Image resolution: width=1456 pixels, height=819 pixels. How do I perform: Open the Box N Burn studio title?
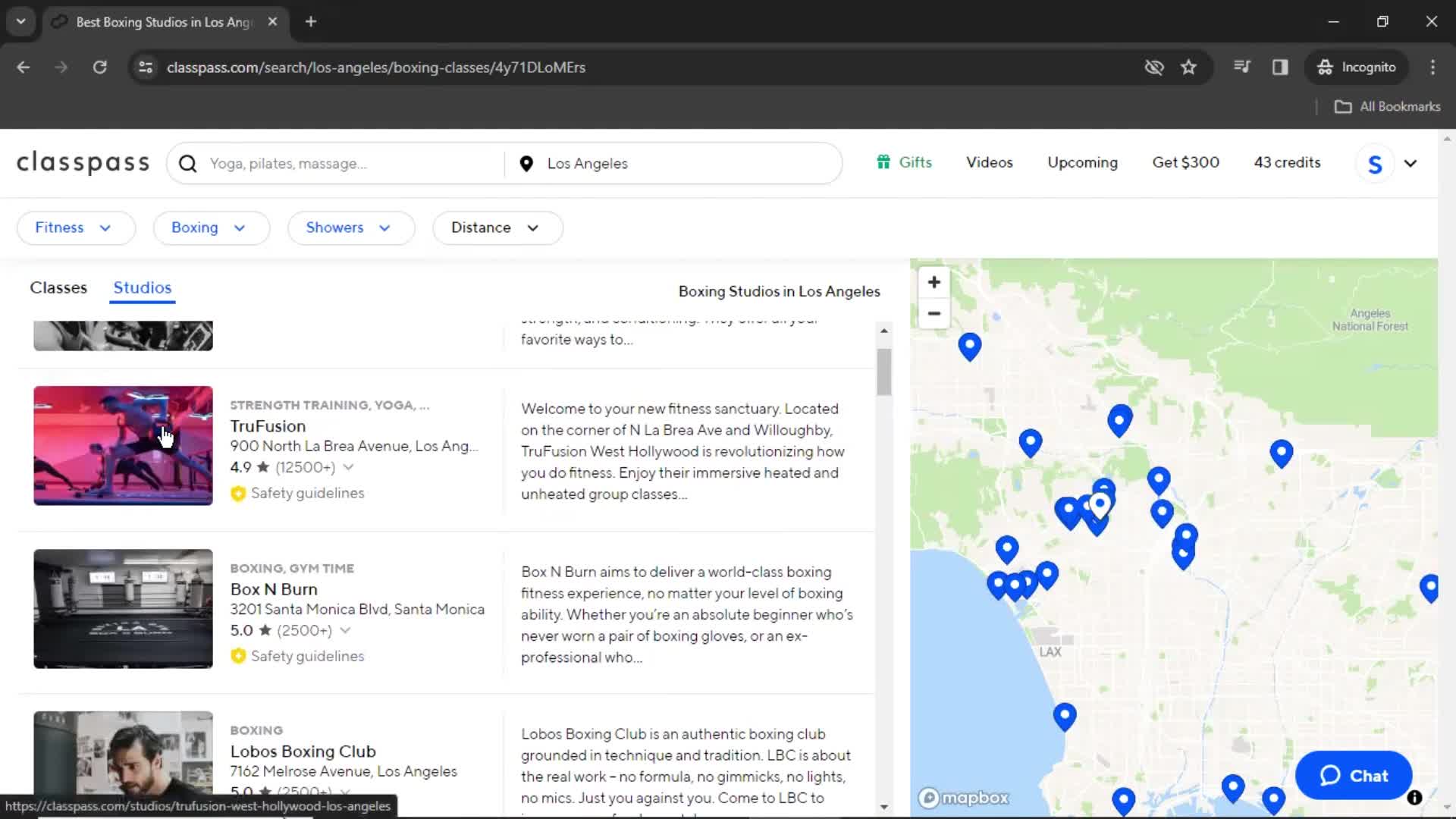(274, 589)
